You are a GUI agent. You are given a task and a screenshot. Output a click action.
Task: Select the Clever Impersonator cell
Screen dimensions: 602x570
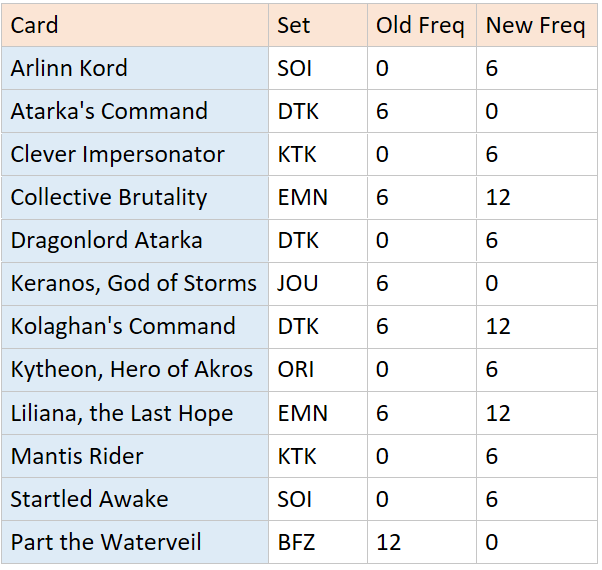pos(135,155)
